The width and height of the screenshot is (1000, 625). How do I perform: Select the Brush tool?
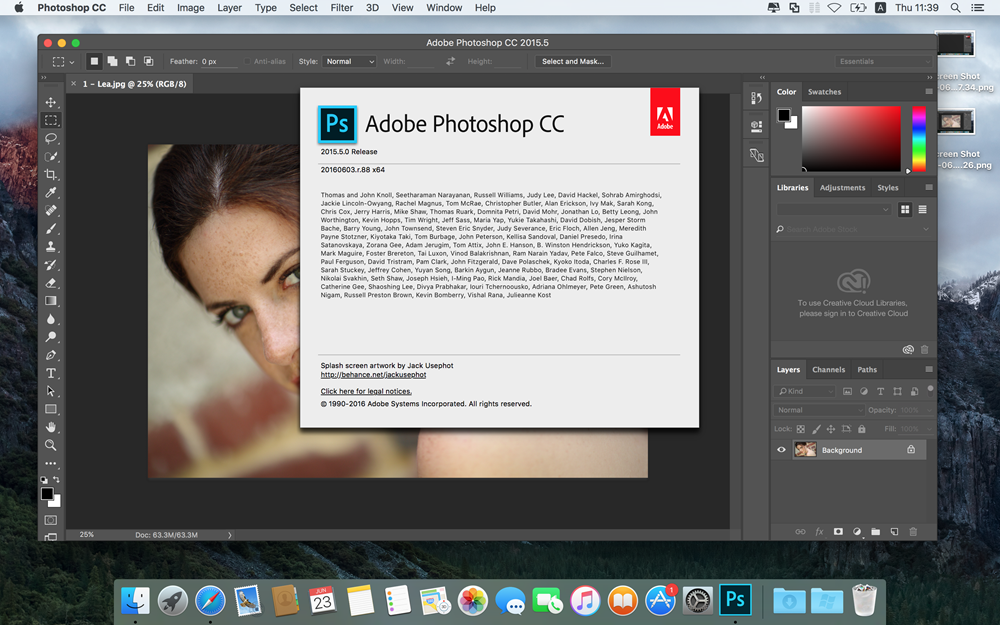pyautogui.click(x=50, y=228)
